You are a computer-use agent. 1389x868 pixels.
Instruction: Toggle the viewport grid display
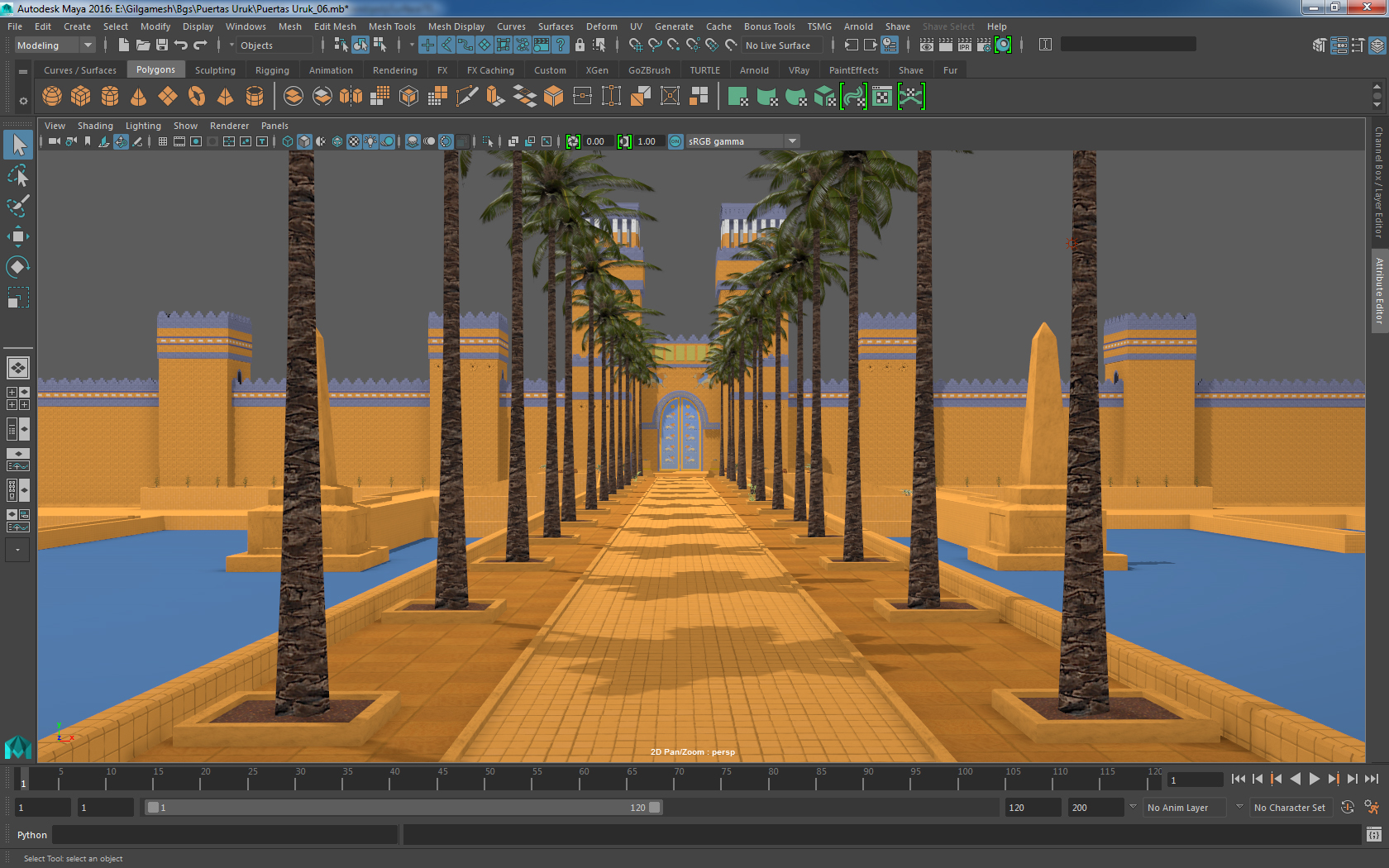click(163, 141)
